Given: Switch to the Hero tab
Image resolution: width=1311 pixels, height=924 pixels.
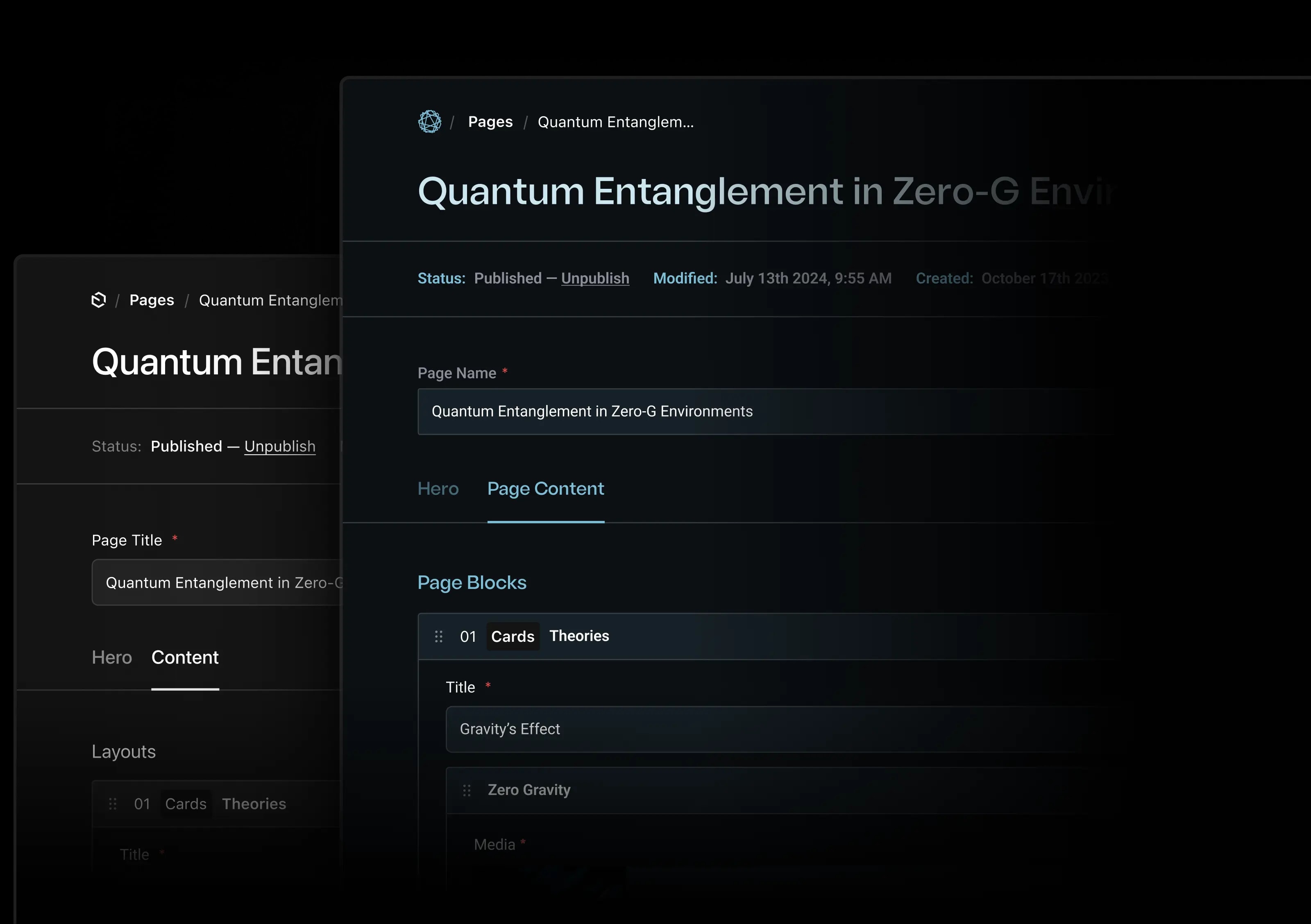Looking at the screenshot, I should (x=438, y=489).
